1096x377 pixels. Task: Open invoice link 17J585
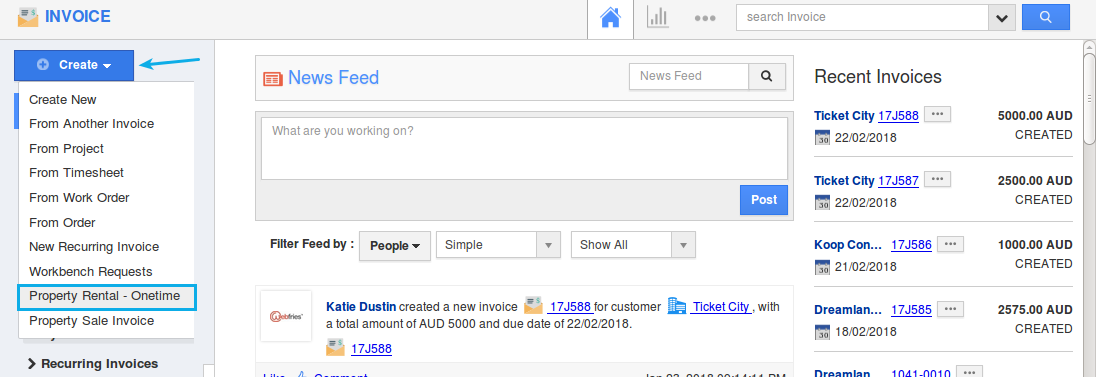tap(911, 309)
